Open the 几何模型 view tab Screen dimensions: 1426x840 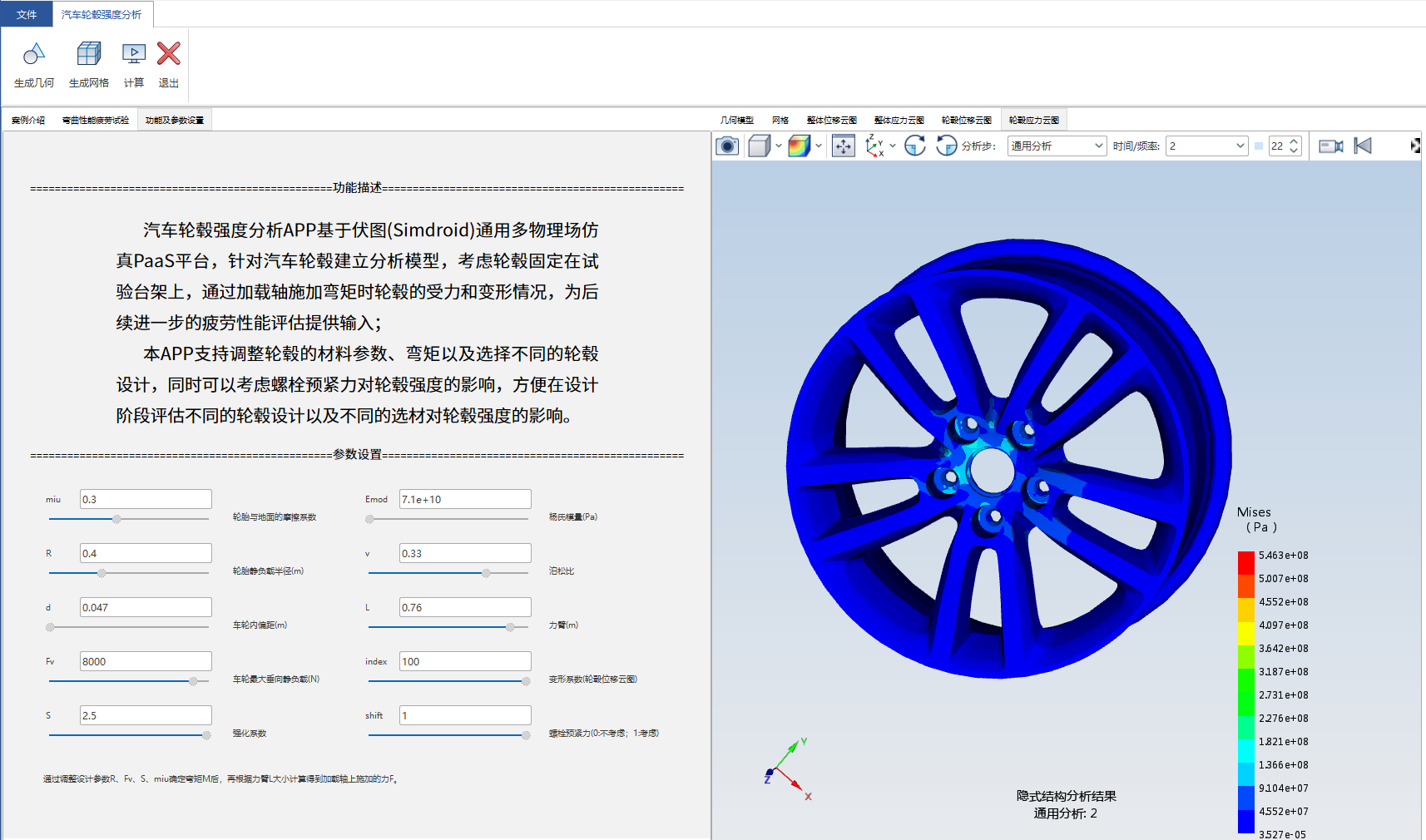(x=737, y=120)
